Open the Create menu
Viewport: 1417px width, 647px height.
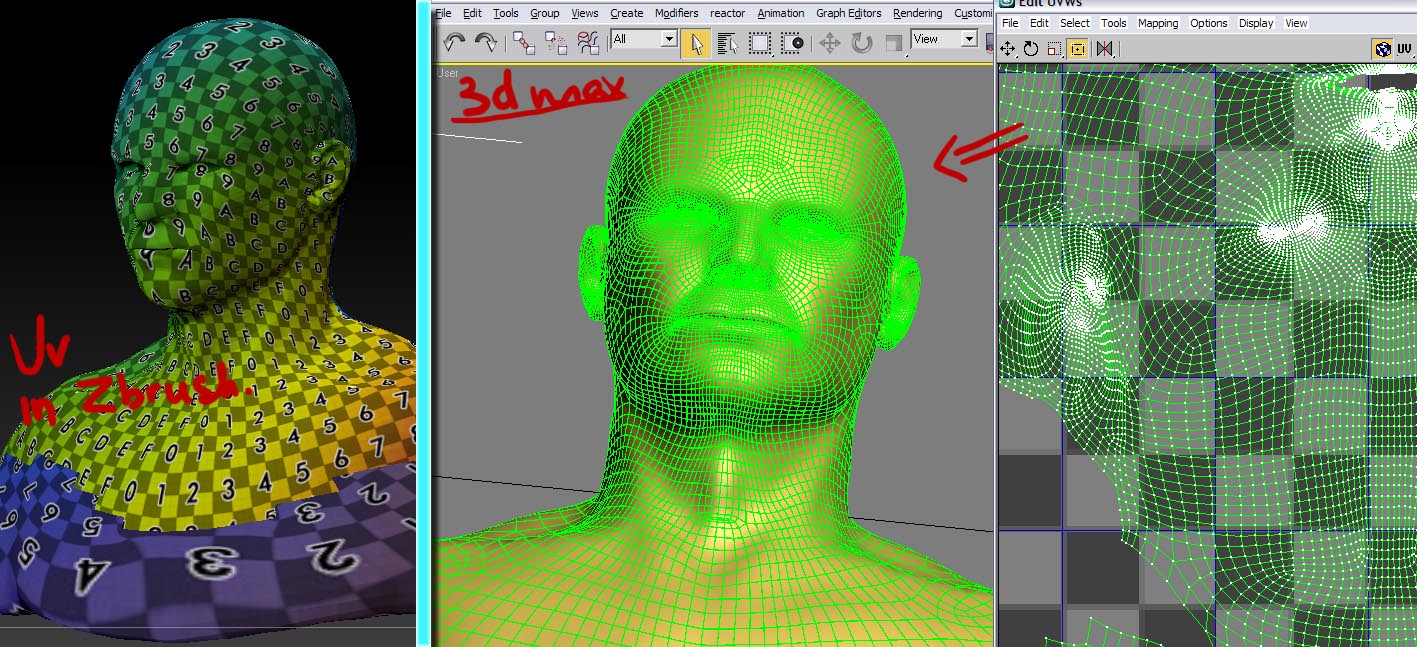click(x=627, y=13)
